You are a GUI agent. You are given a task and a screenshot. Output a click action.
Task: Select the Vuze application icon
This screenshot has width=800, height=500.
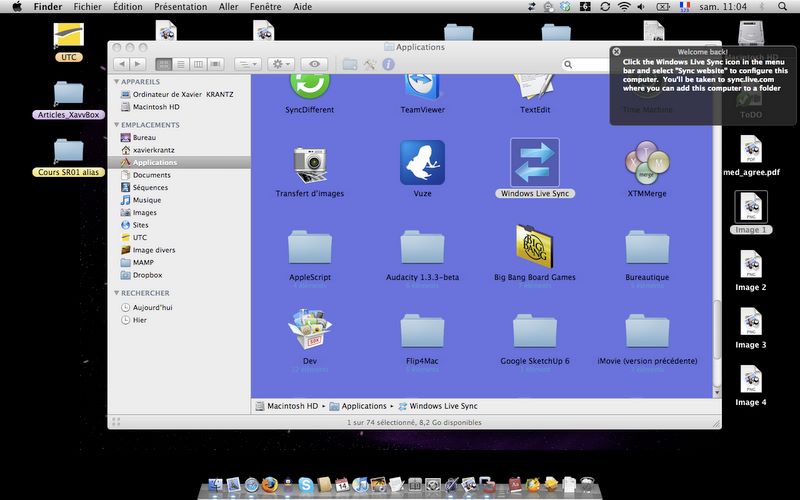tap(422, 163)
